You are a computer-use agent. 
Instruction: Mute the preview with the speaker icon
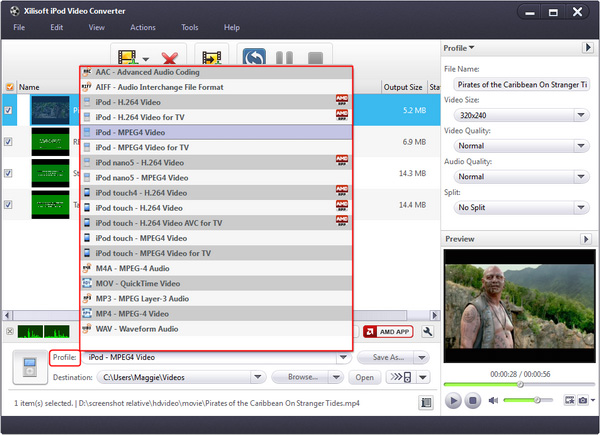tap(493, 400)
